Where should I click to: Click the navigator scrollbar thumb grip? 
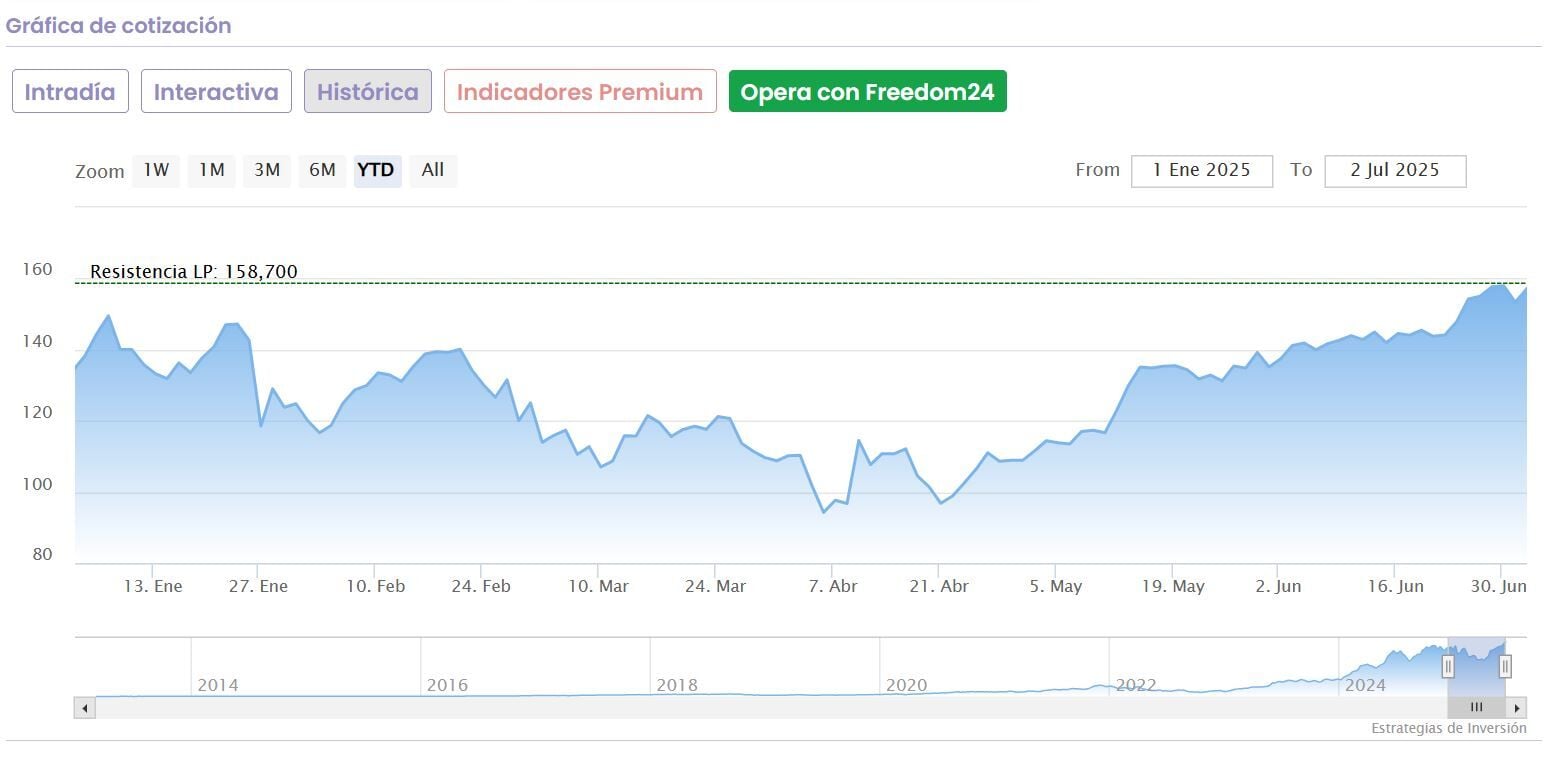click(1476, 707)
